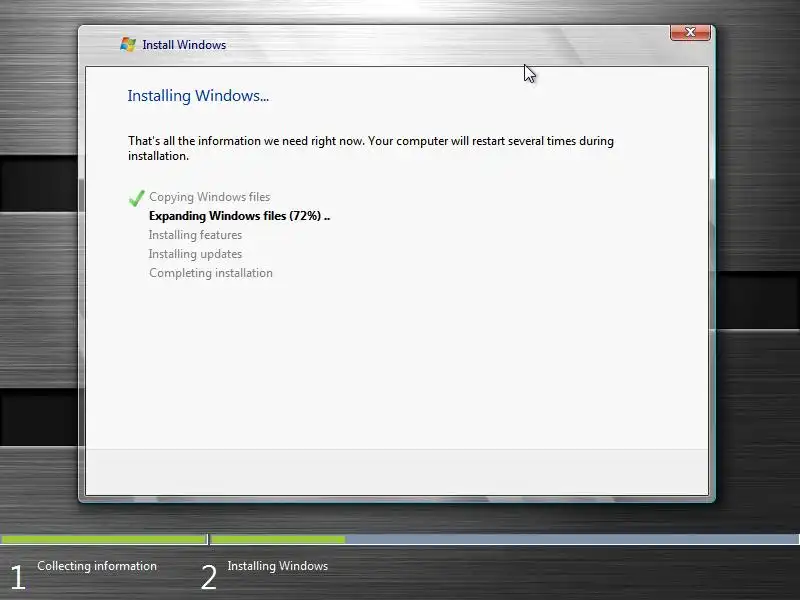The width and height of the screenshot is (800, 600).
Task: Click the stage number 2
Action: (209, 578)
